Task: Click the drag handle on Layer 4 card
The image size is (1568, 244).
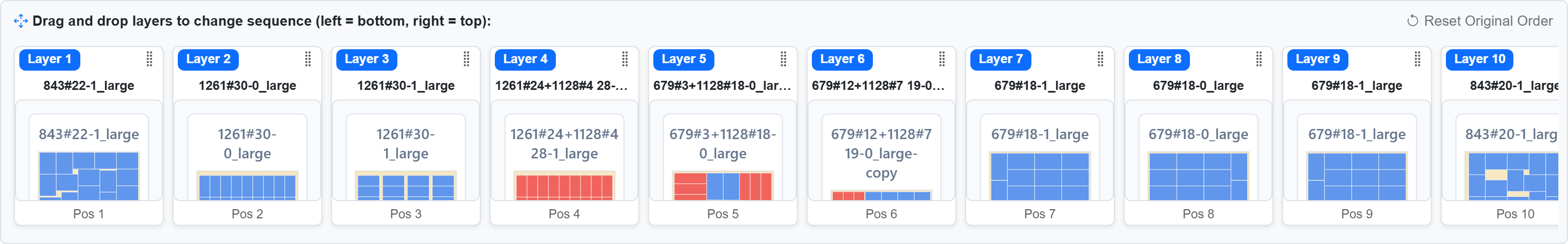Action: [624, 58]
